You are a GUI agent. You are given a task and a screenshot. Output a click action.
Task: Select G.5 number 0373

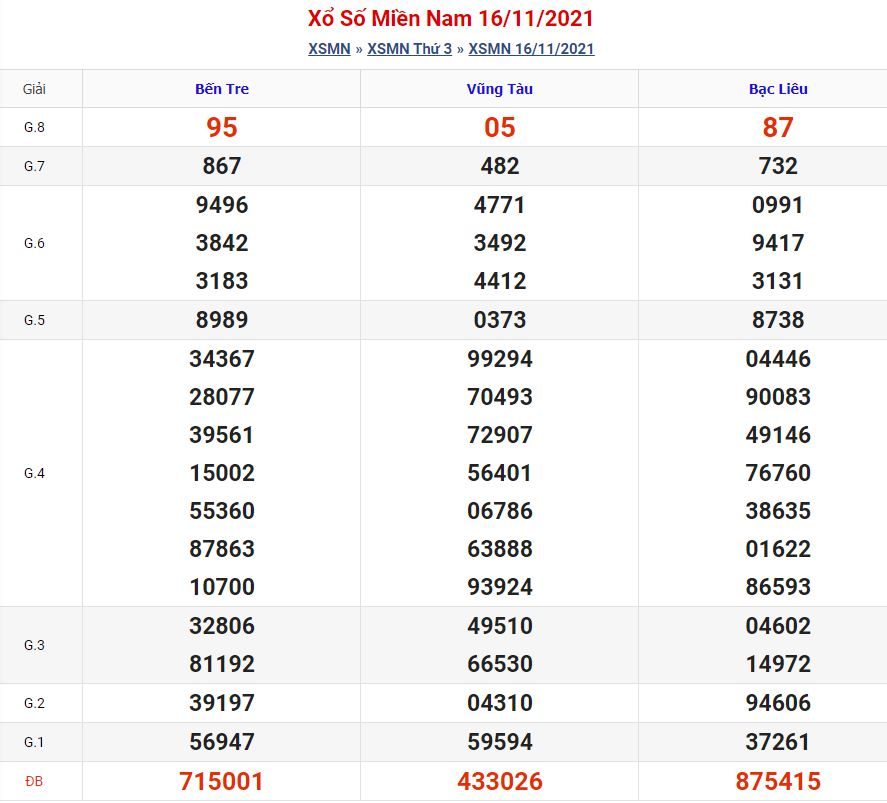click(500, 320)
